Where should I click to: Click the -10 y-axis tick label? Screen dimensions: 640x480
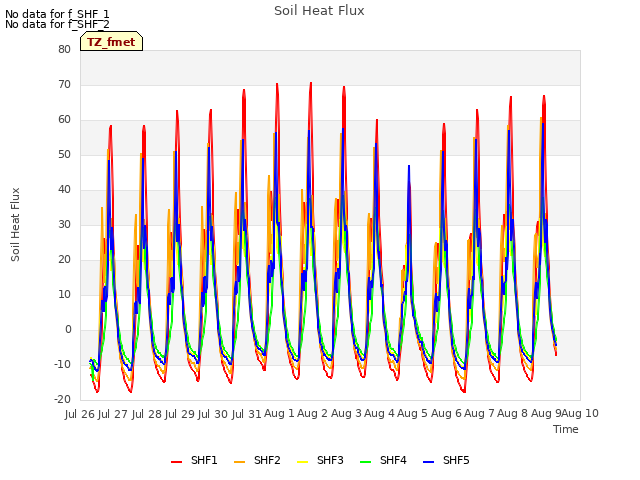point(63,364)
